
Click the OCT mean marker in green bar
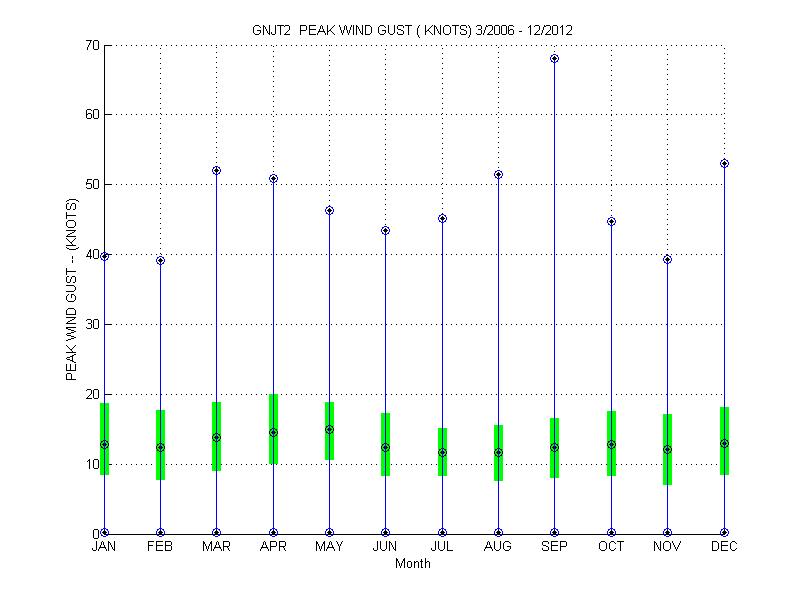click(611, 444)
